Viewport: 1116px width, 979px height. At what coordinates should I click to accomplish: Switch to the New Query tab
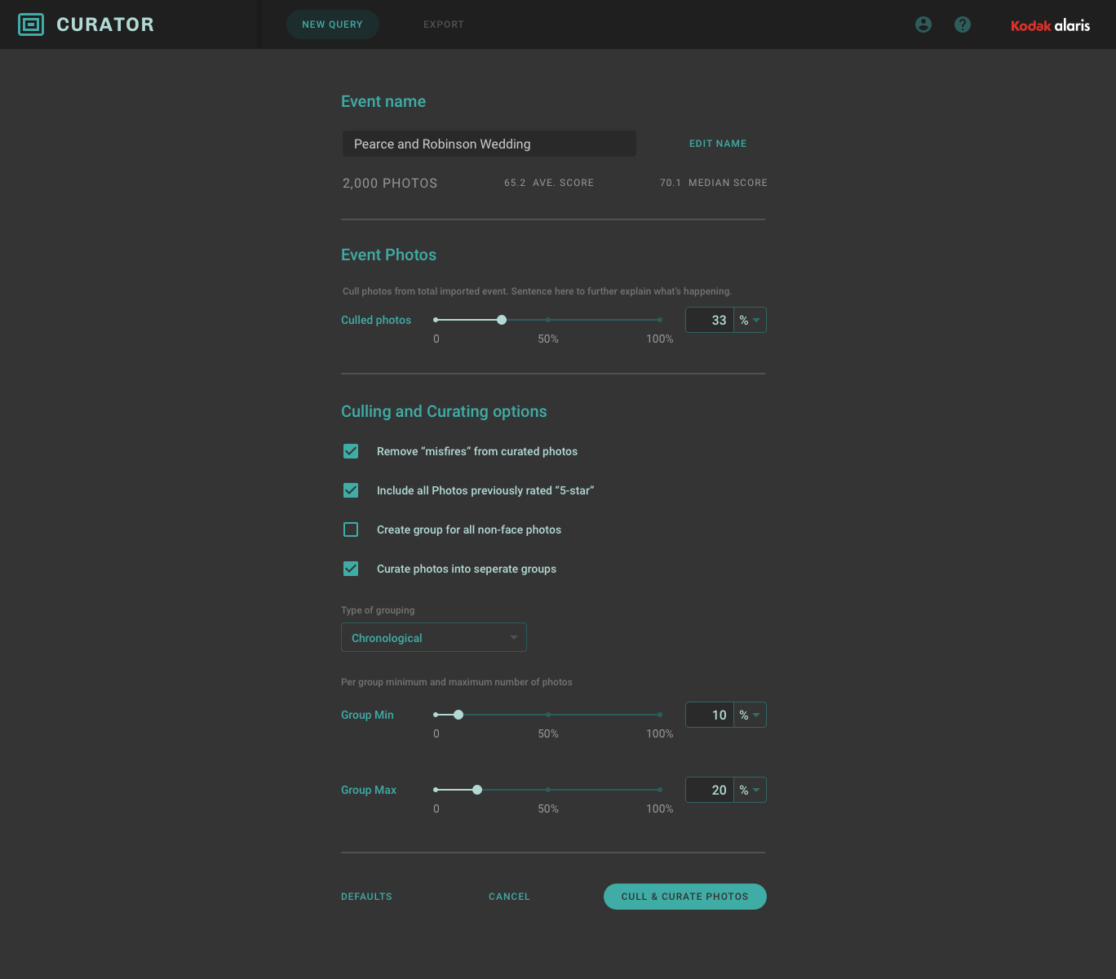pos(332,25)
